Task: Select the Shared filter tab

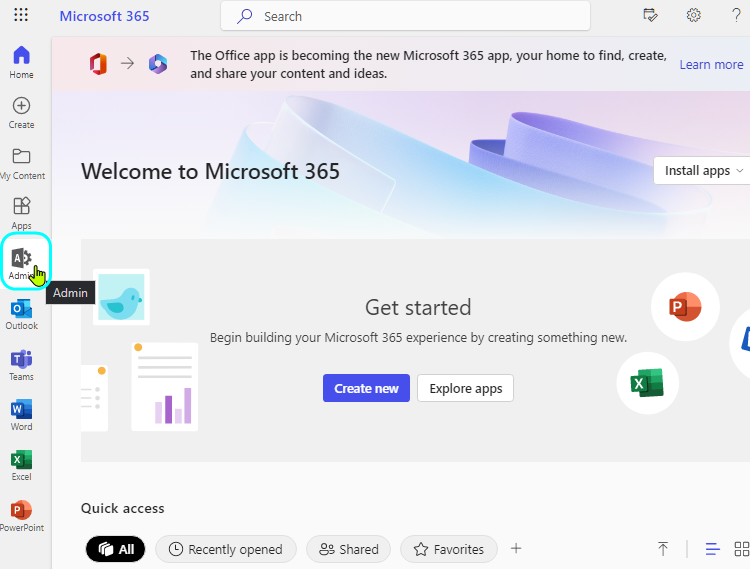Action: pos(349,549)
